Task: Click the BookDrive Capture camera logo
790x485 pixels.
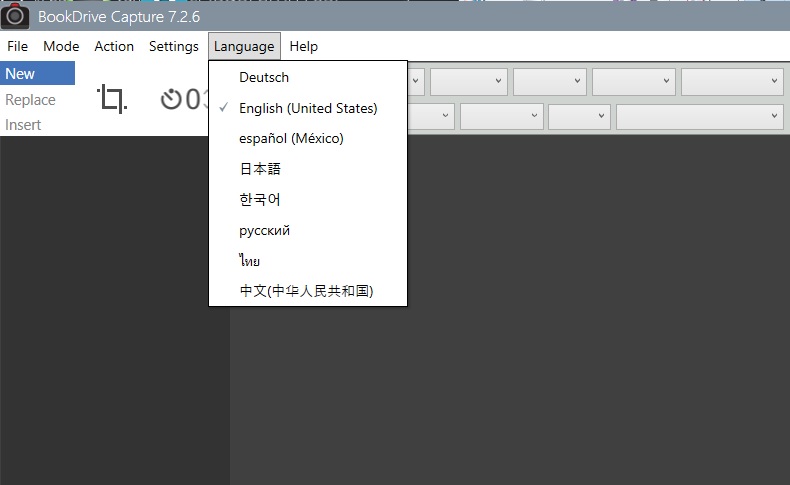Action: [15, 16]
